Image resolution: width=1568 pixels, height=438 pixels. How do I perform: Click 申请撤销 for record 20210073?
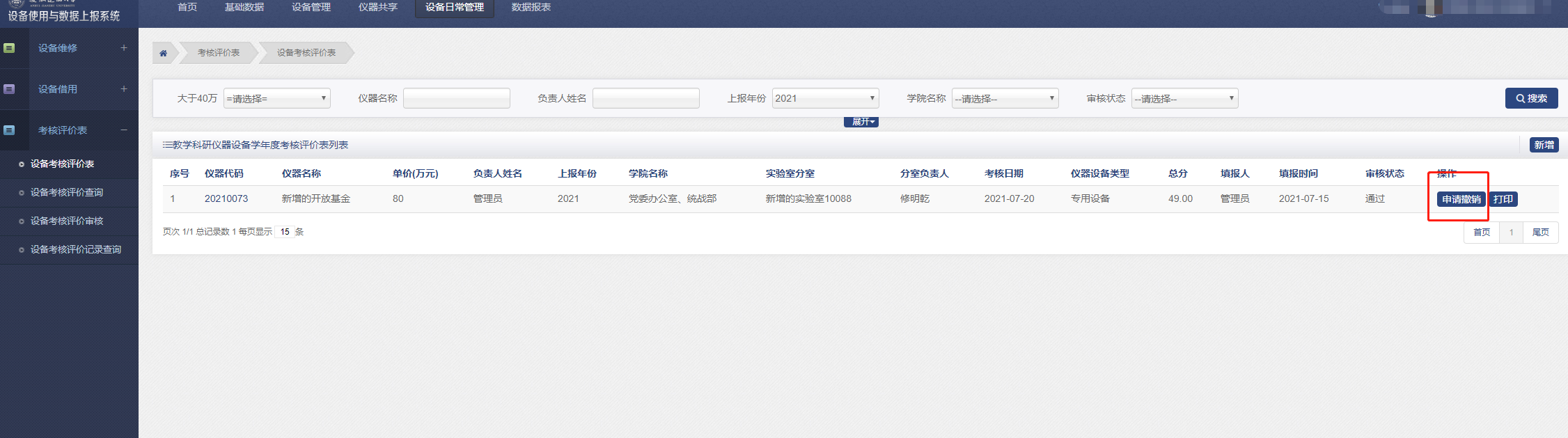tap(1461, 199)
